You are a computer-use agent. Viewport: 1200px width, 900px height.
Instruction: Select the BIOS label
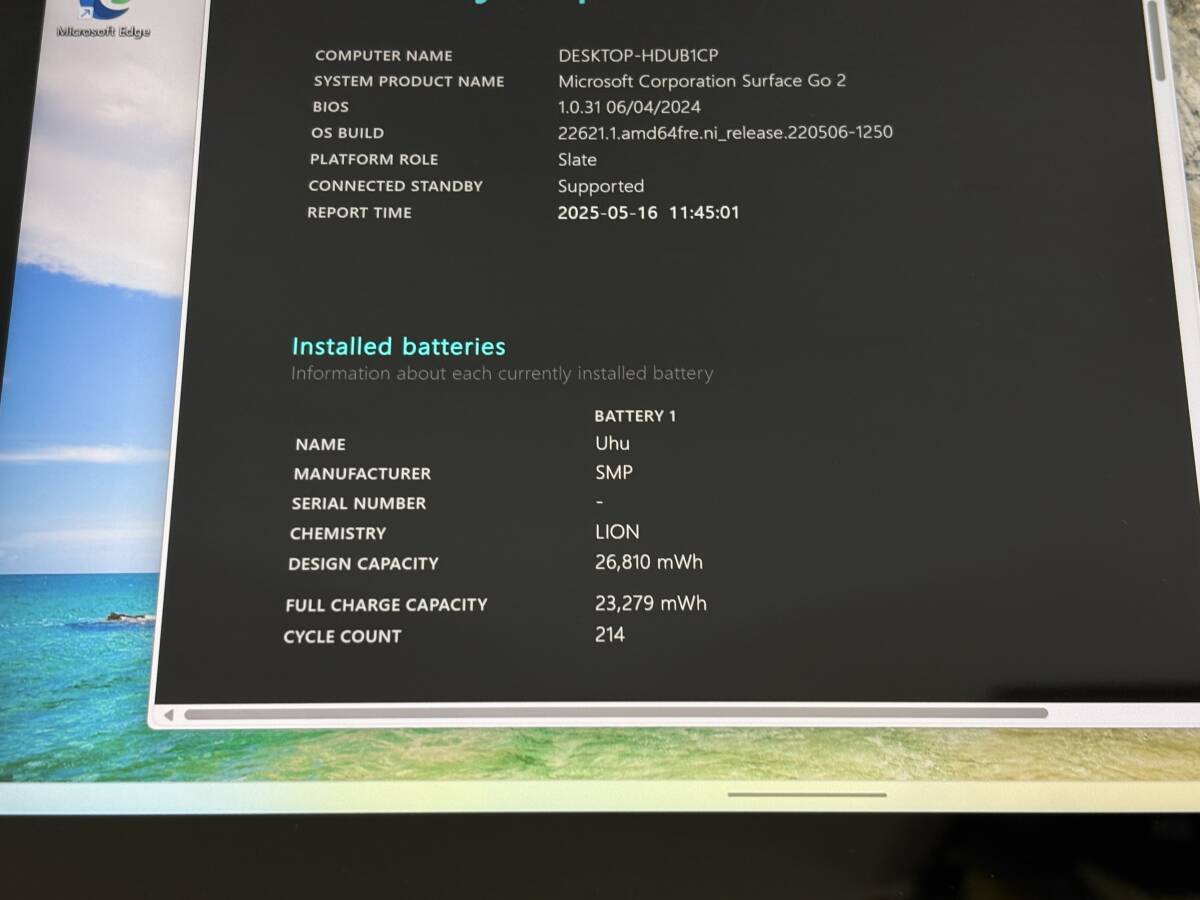pos(331,107)
